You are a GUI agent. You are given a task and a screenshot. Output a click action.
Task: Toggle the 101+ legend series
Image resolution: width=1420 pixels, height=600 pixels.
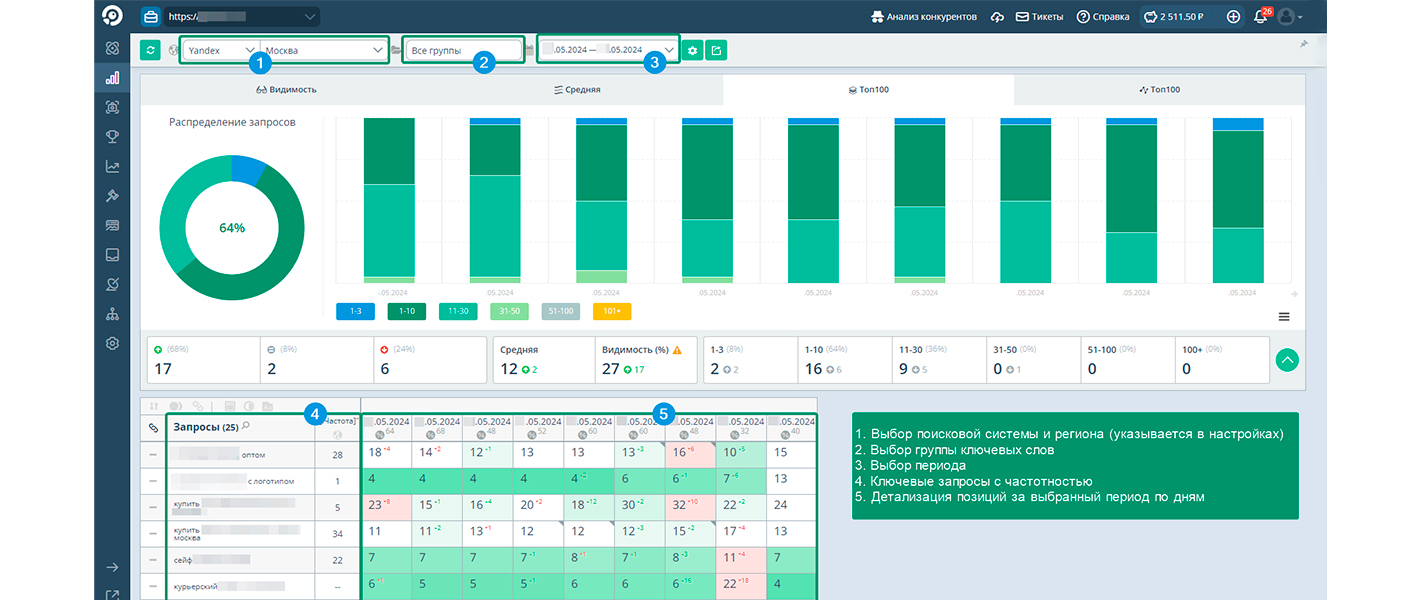click(612, 311)
